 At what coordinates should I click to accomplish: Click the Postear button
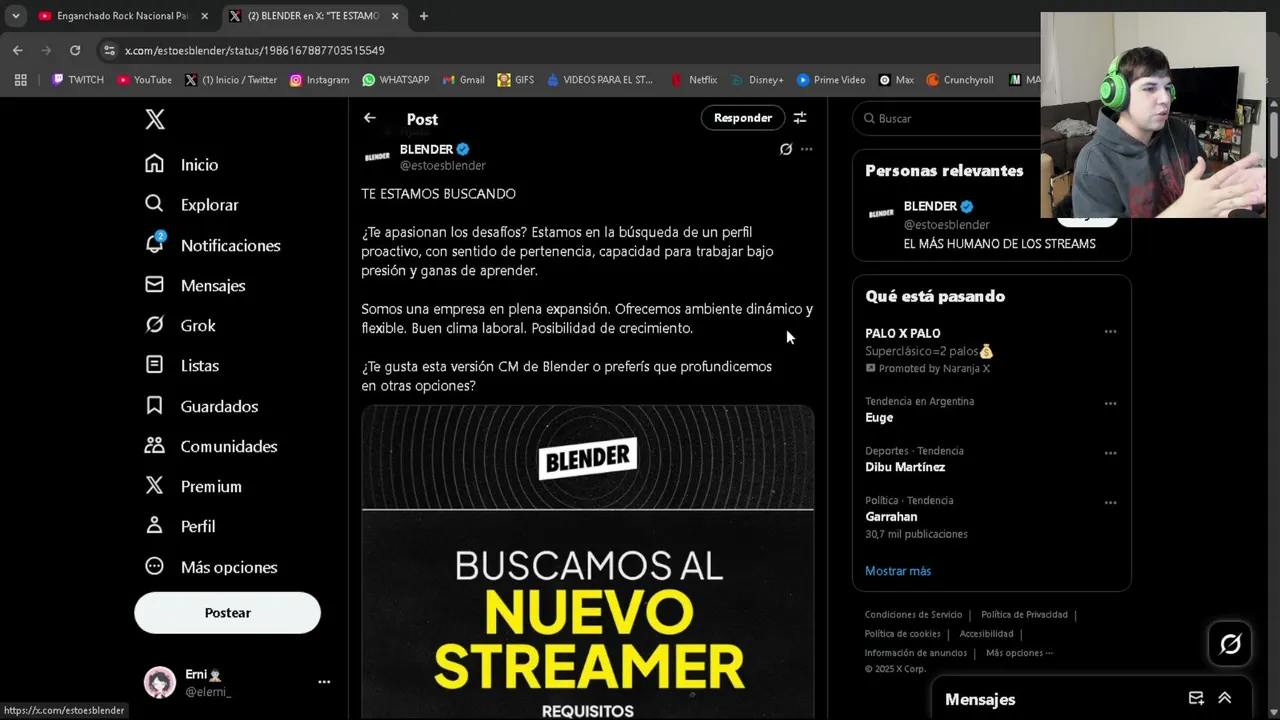pos(227,613)
